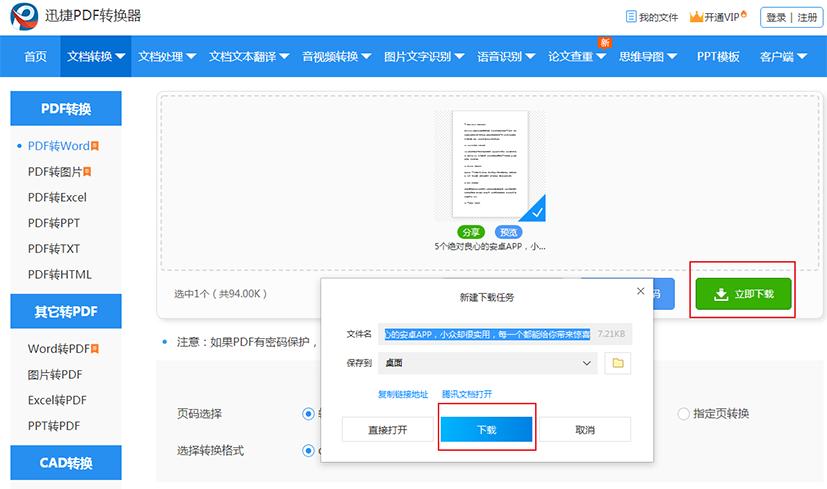This screenshot has width=827, height=489.
Task: Click the 新 badge above 论文查重
Action: (605, 42)
